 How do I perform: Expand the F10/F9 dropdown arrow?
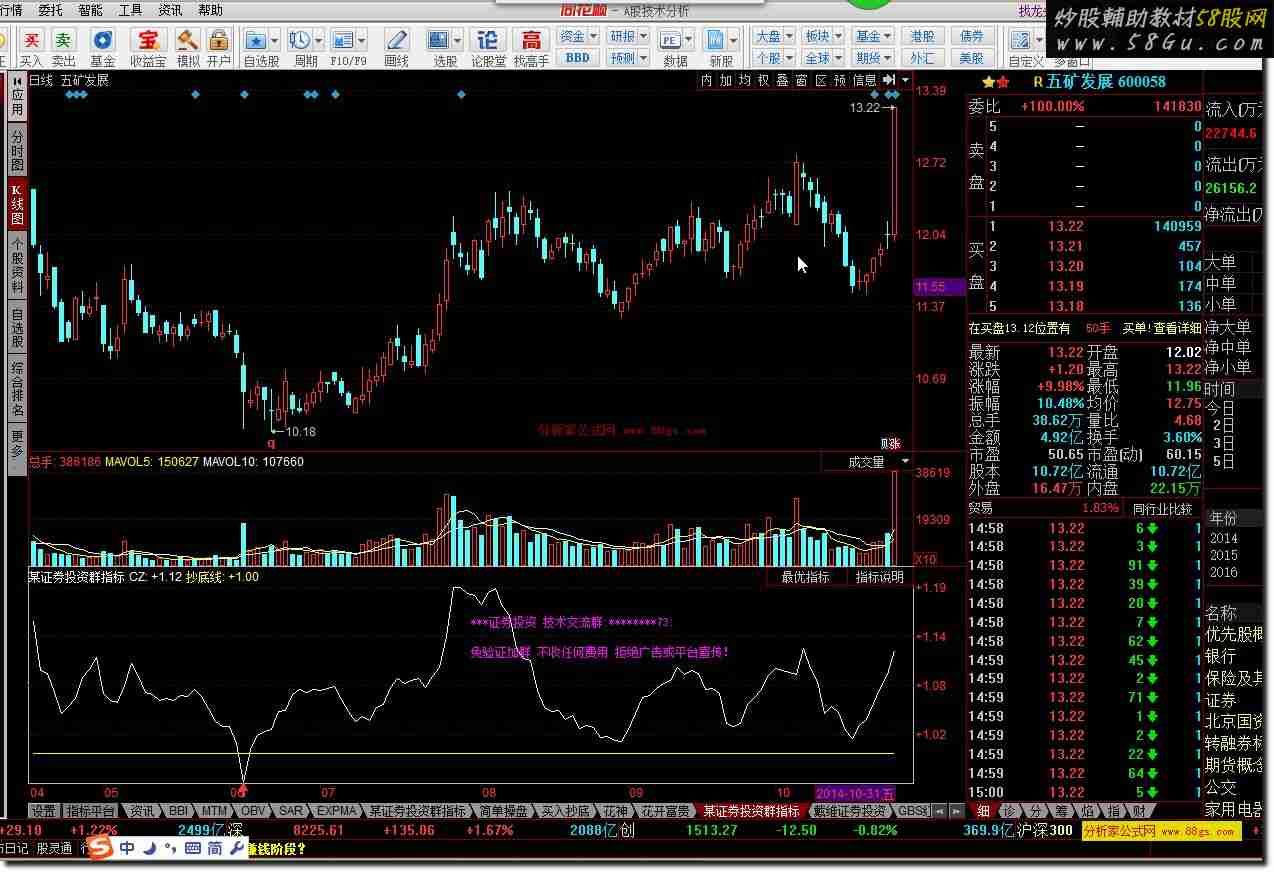tap(360, 40)
